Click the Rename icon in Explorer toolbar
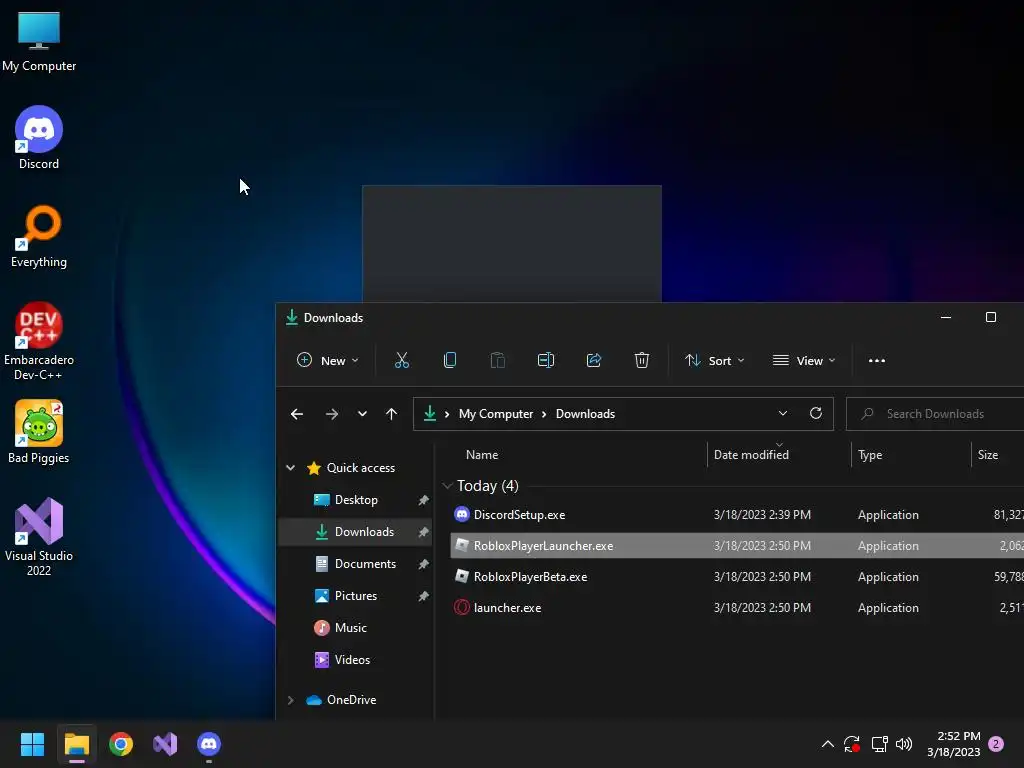The image size is (1024, 768). pyautogui.click(x=546, y=360)
